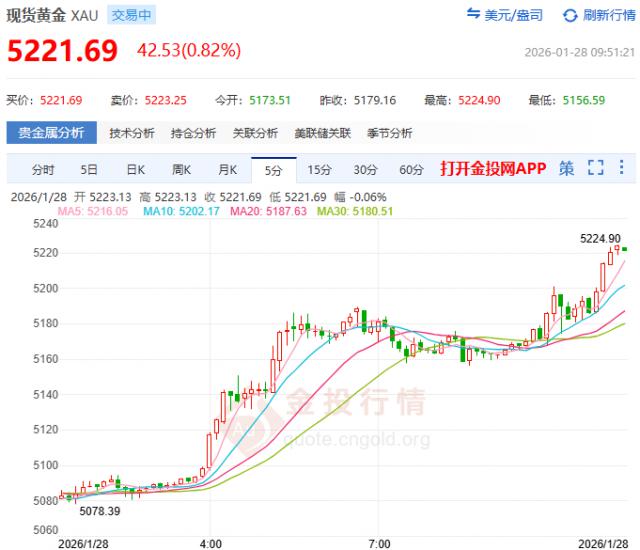Click the 最高 value 5224.90 in the quote row
Image resolution: width=640 pixels, height=550 pixels.
(x=479, y=100)
